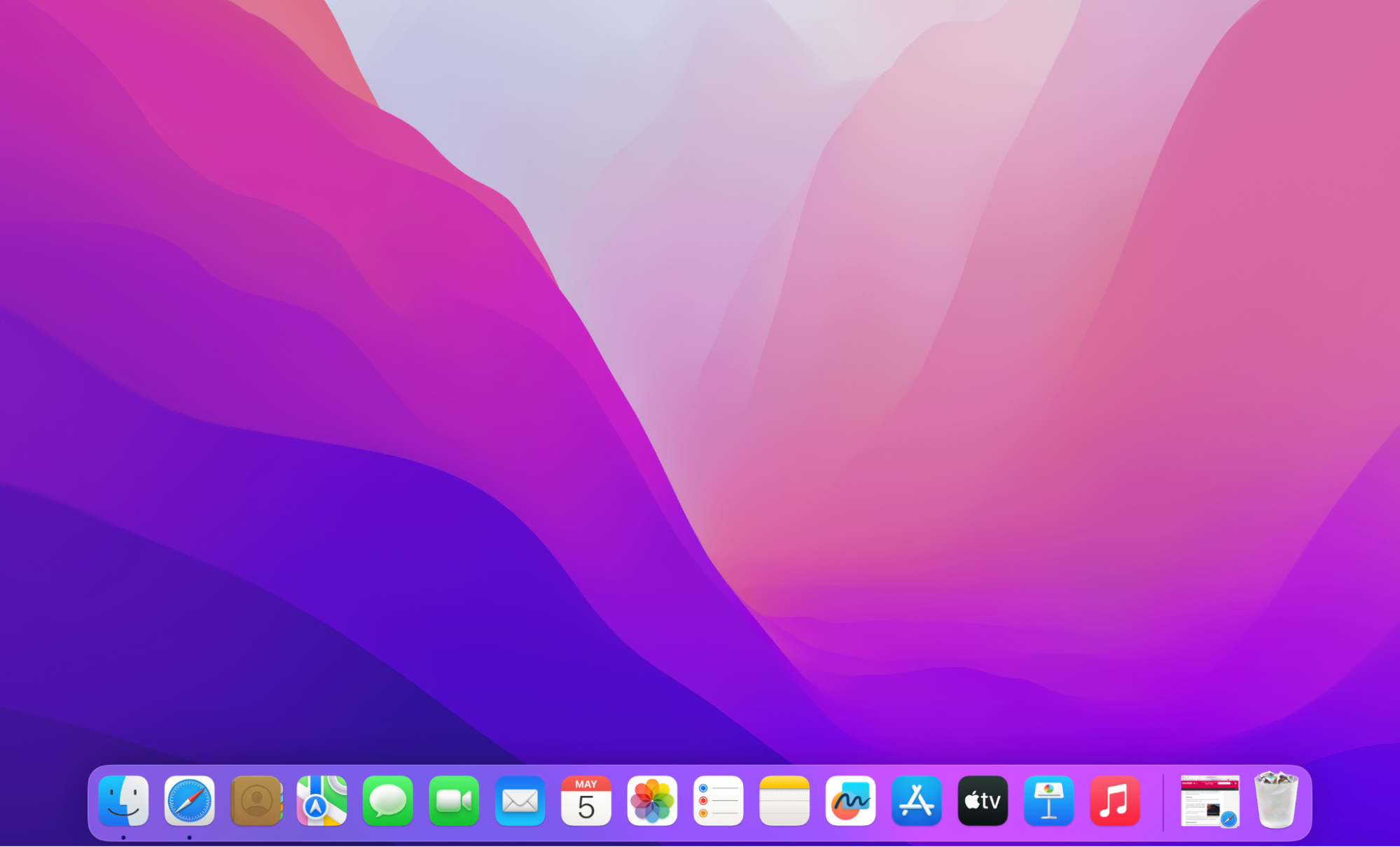Screen dimensions: 1400x847
Task: Open the Notes app
Action: pos(784,801)
